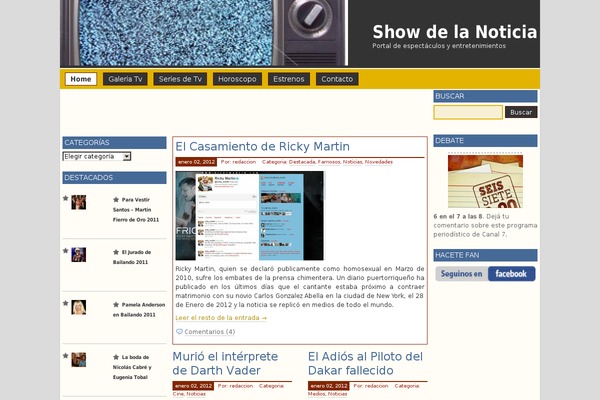Click the 6 en el 7 a las 8 text
This screenshot has width=600, height=400.
(458, 216)
